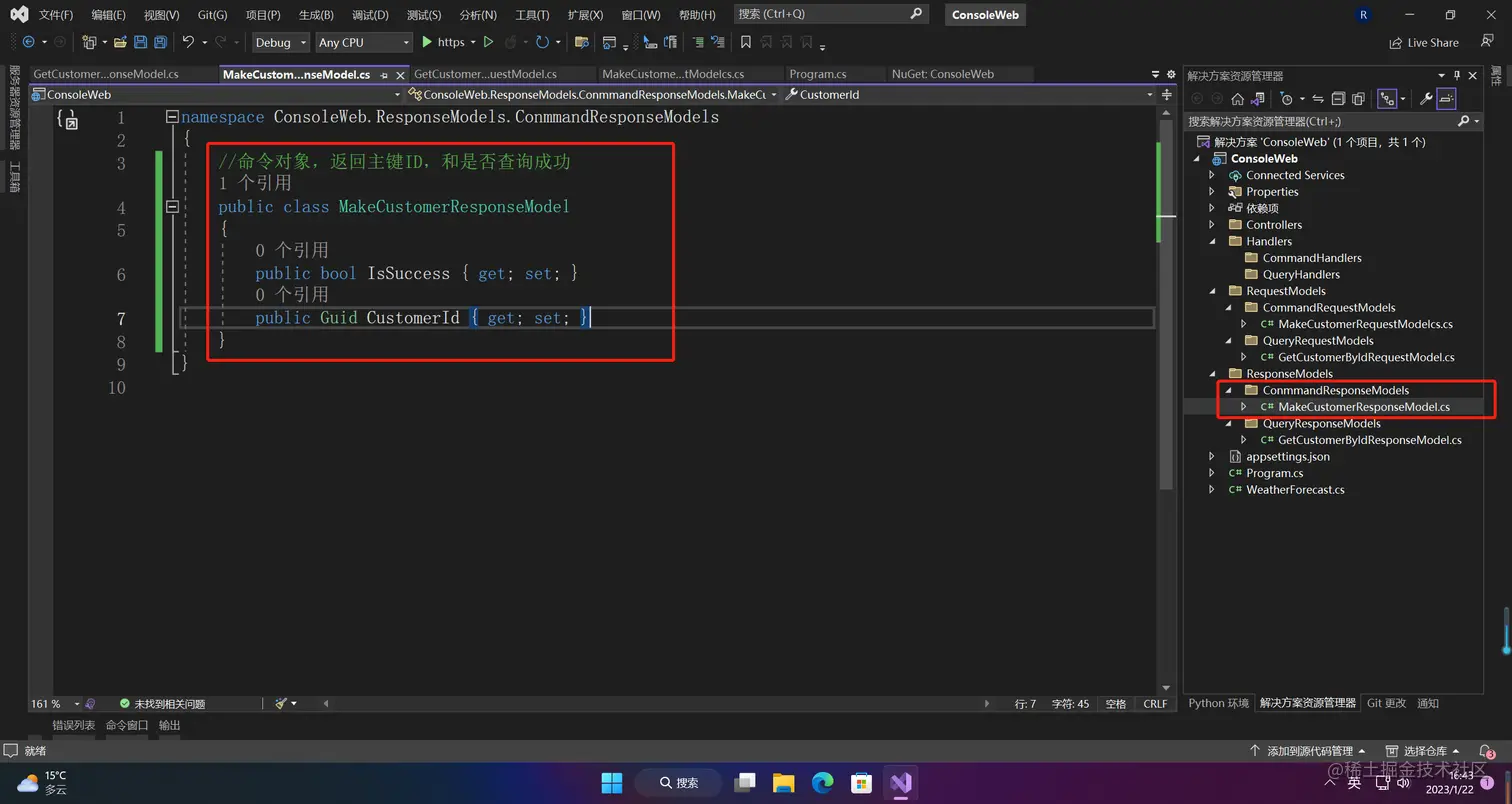Toggle preview selected items button in Solution Explorer
1512x804 pixels.
pos(1446,98)
